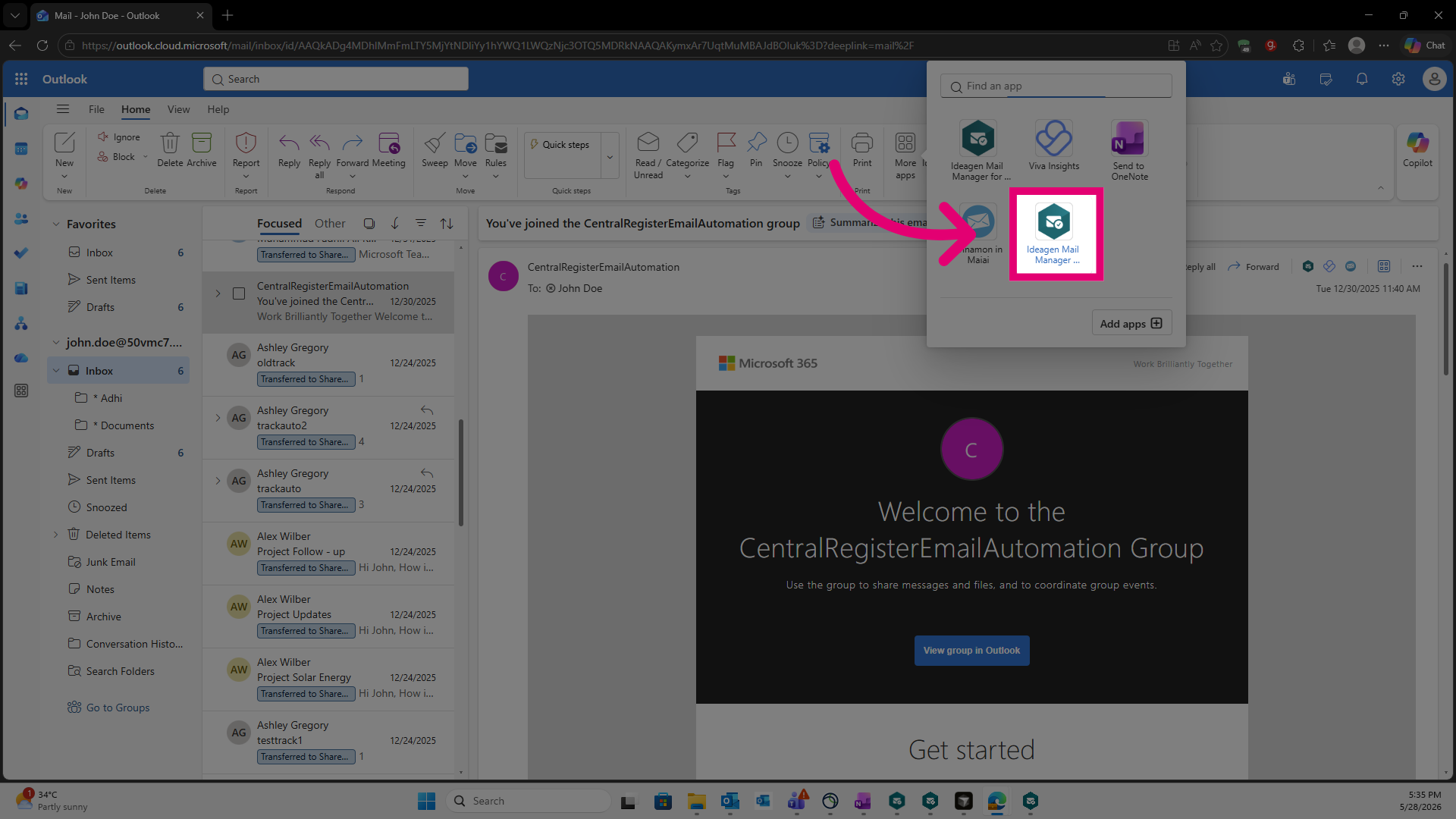The height and width of the screenshot is (819, 1456).
Task: Select the Focused inbox tab
Action: pyautogui.click(x=279, y=224)
